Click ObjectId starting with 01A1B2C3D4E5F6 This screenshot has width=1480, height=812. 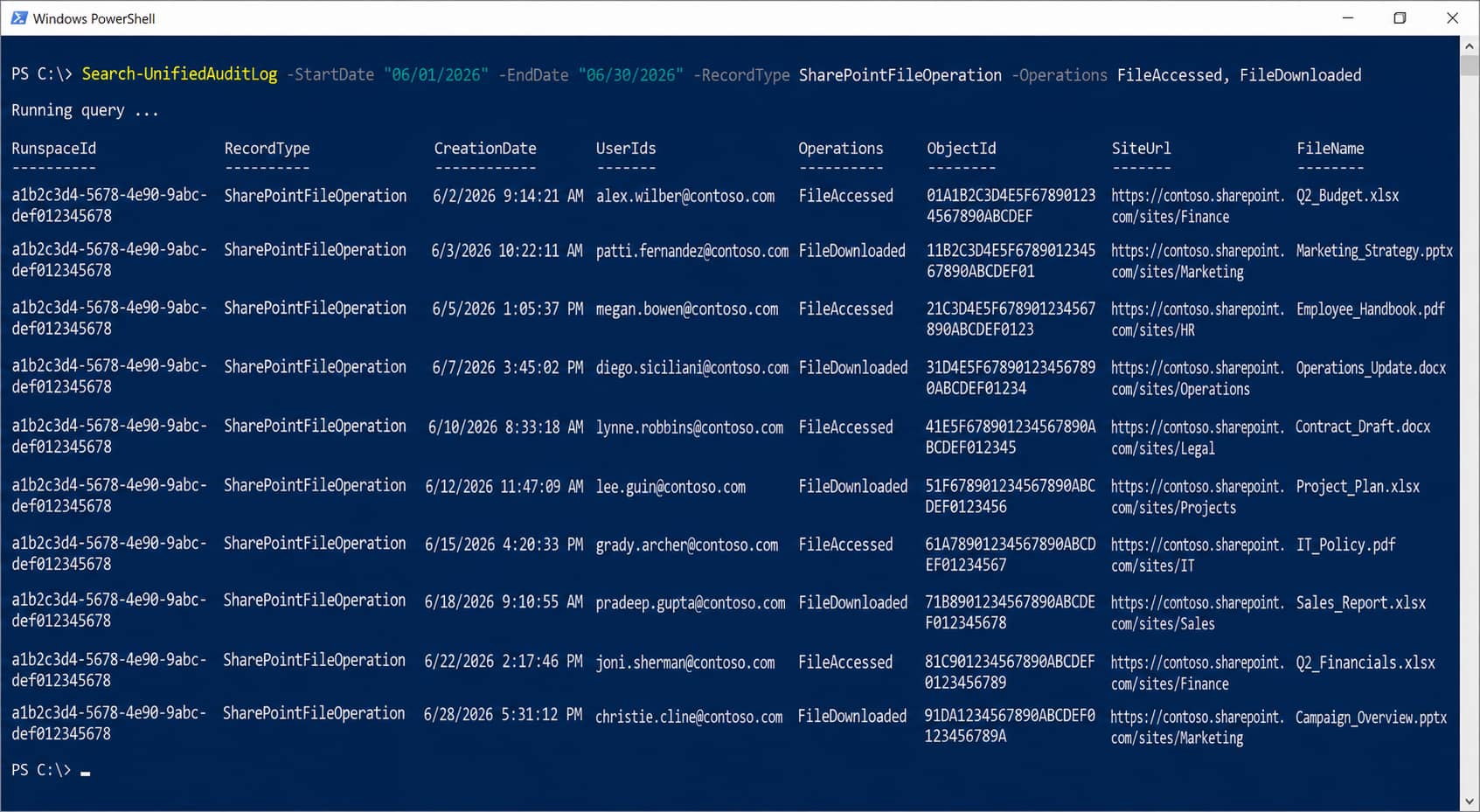pyautogui.click(x=1011, y=206)
